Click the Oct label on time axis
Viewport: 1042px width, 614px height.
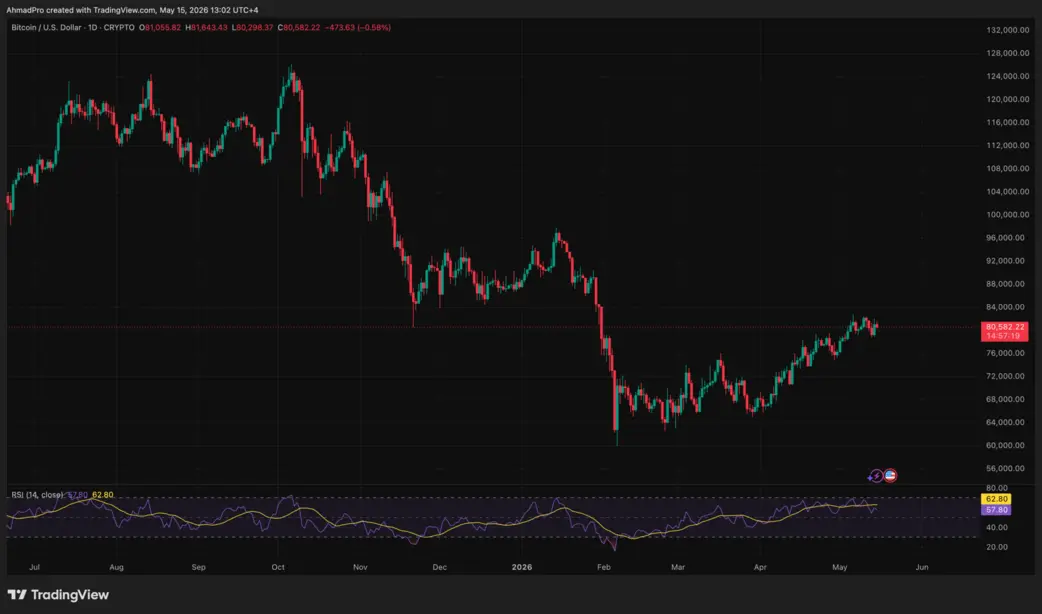click(x=278, y=567)
